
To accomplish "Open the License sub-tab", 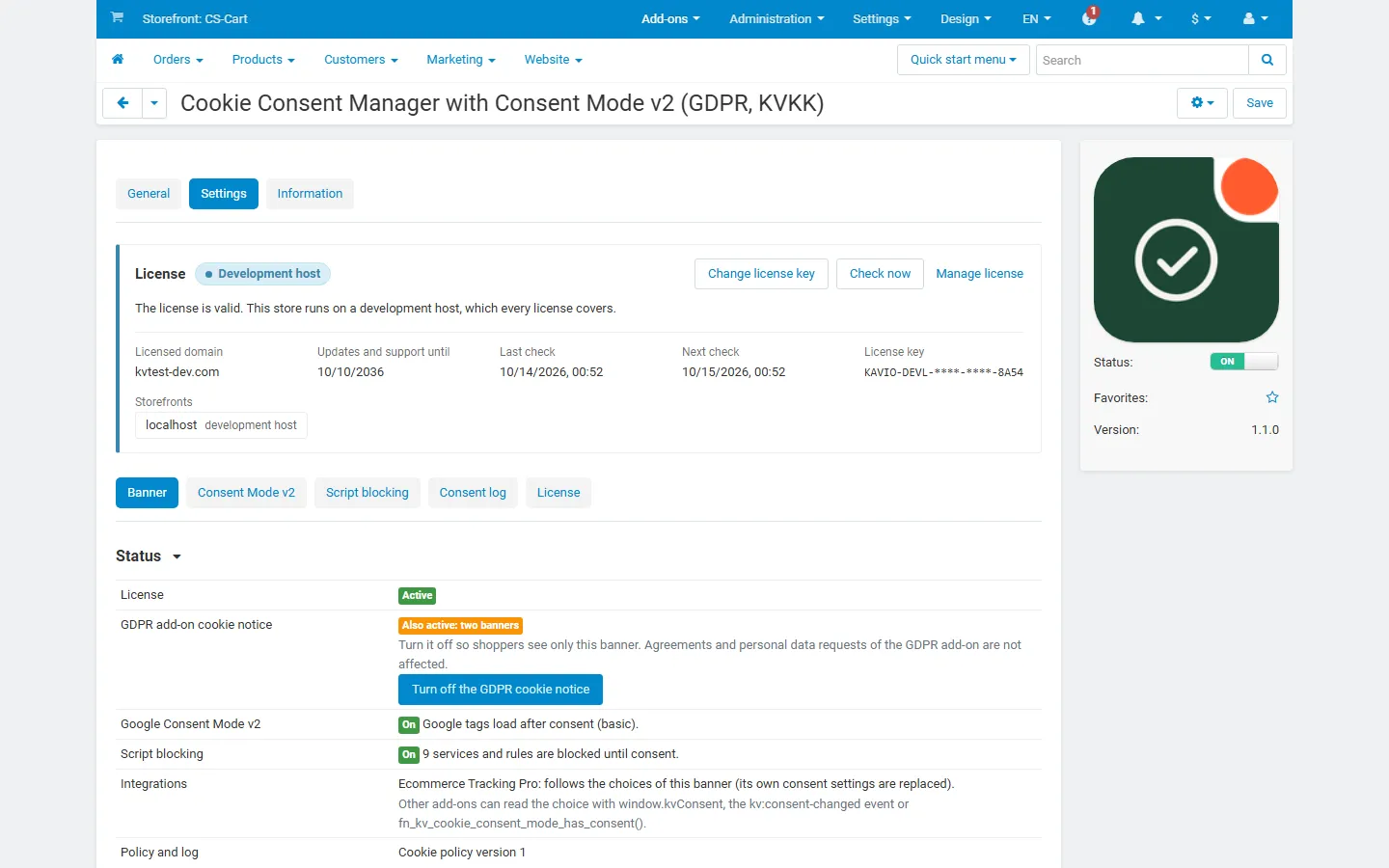I will (558, 493).
